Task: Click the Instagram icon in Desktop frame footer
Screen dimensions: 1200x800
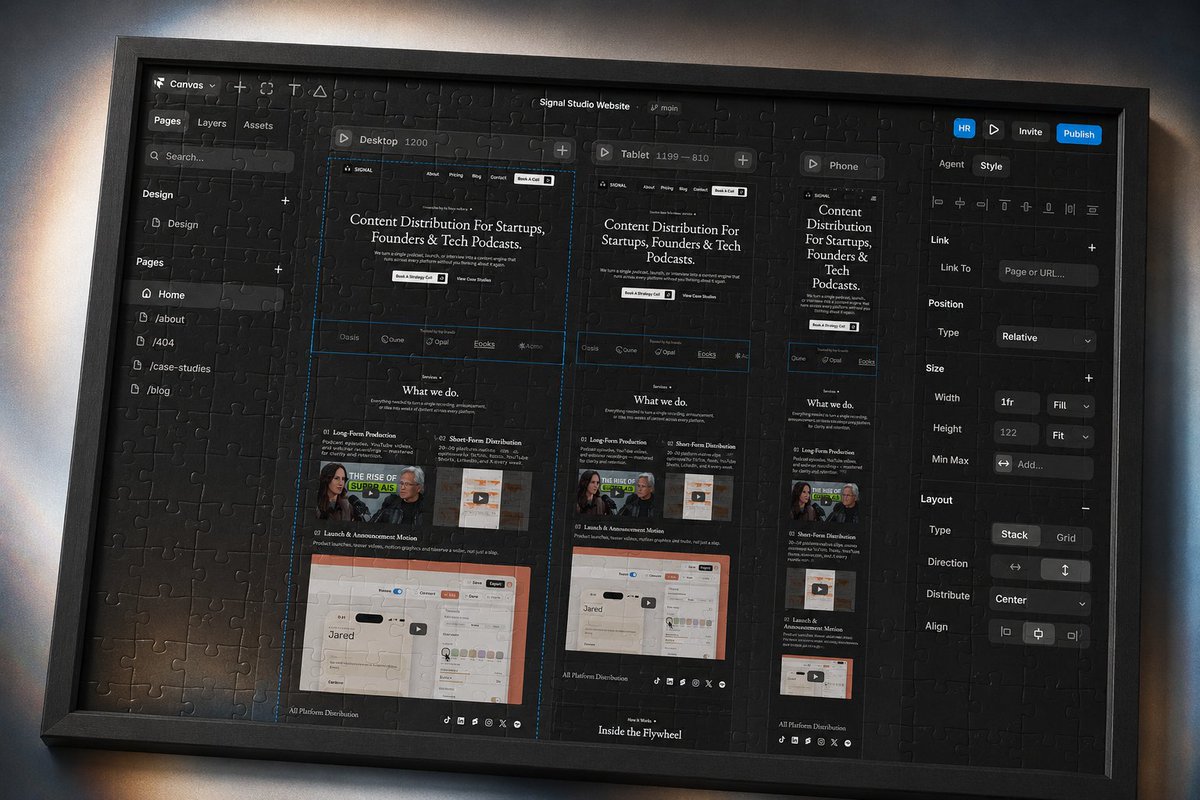Action: click(x=489, y=722)
